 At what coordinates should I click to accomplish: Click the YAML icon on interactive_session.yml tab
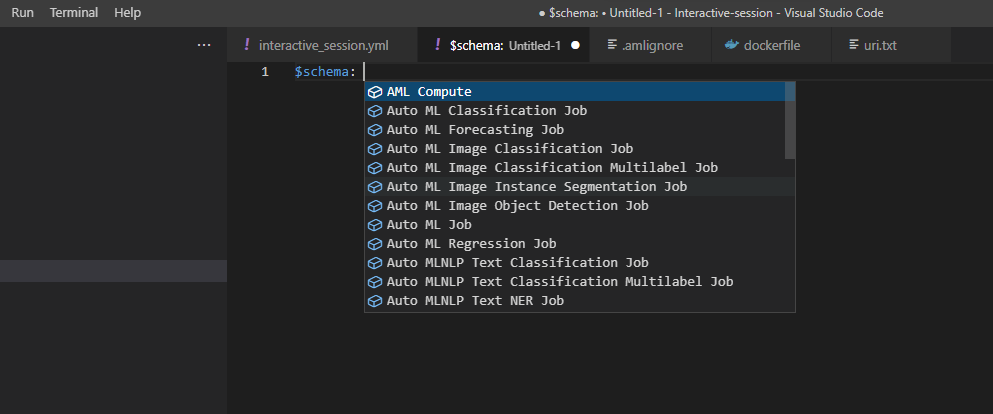tap(247, 45)
